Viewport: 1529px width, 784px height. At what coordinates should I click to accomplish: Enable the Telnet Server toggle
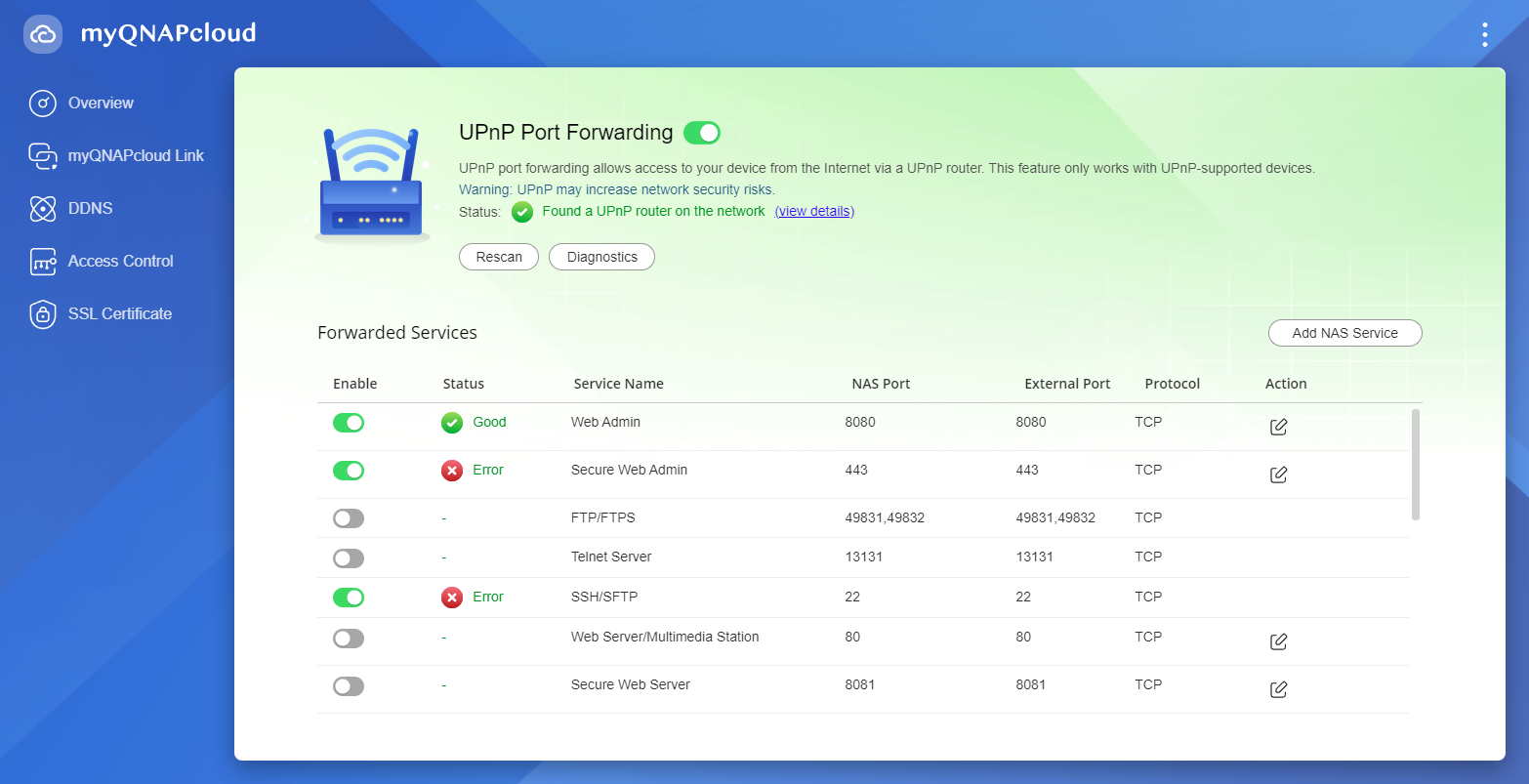(349, 558)
